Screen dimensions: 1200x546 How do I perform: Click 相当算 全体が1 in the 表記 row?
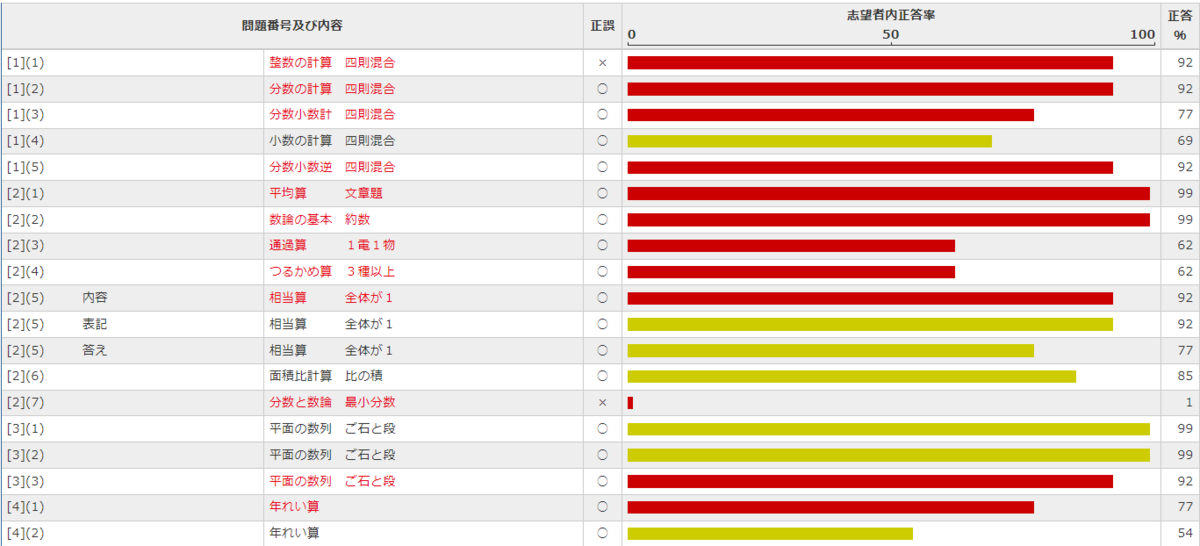coord(331,324)
